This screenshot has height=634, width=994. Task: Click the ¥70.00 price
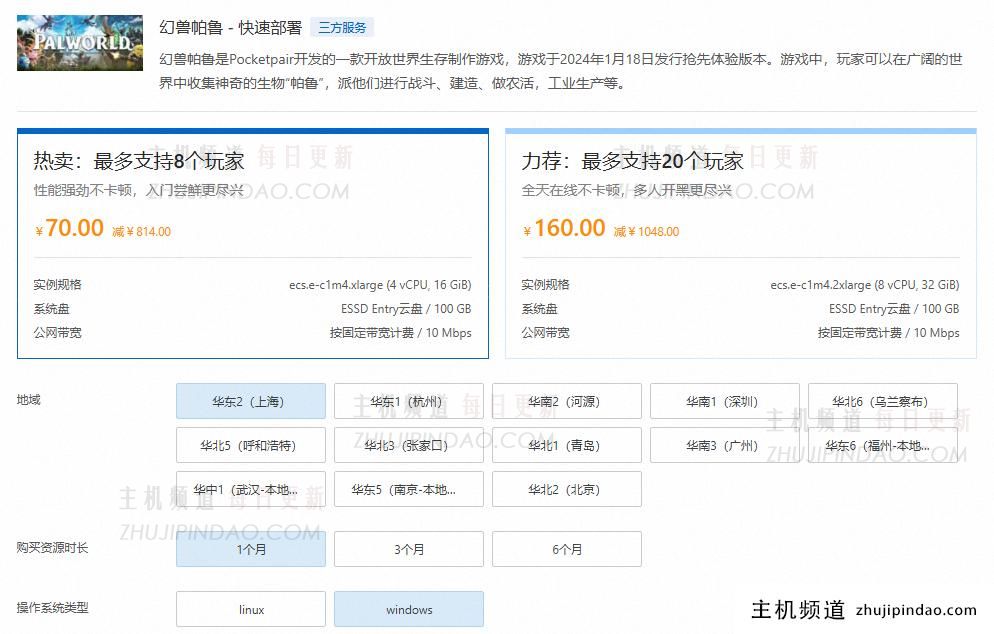pyautogui.click(x=69, y=228)
